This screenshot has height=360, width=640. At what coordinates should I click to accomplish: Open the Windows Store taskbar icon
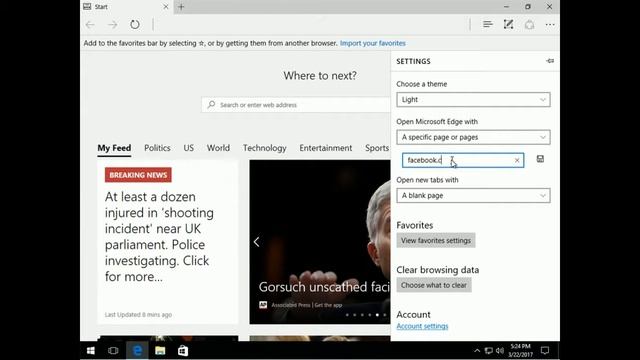coord(183,351)
